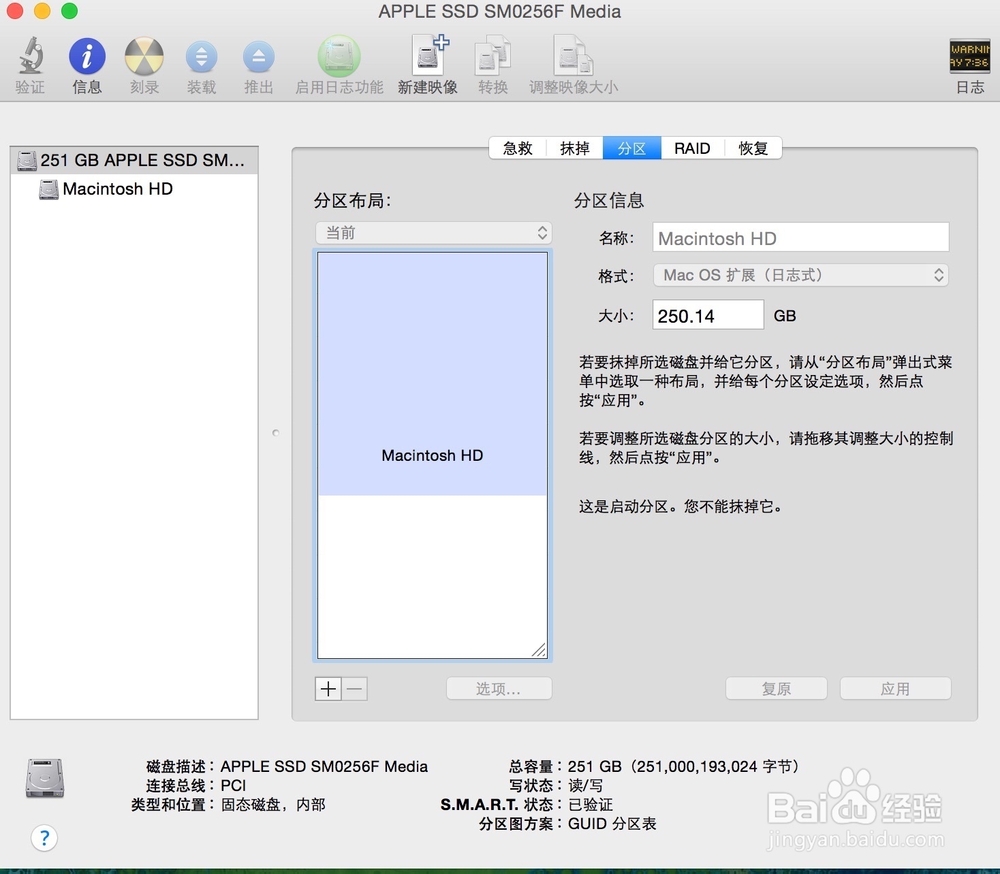Click the 推出 (Eject) toolbar icon

pos(258,62)
